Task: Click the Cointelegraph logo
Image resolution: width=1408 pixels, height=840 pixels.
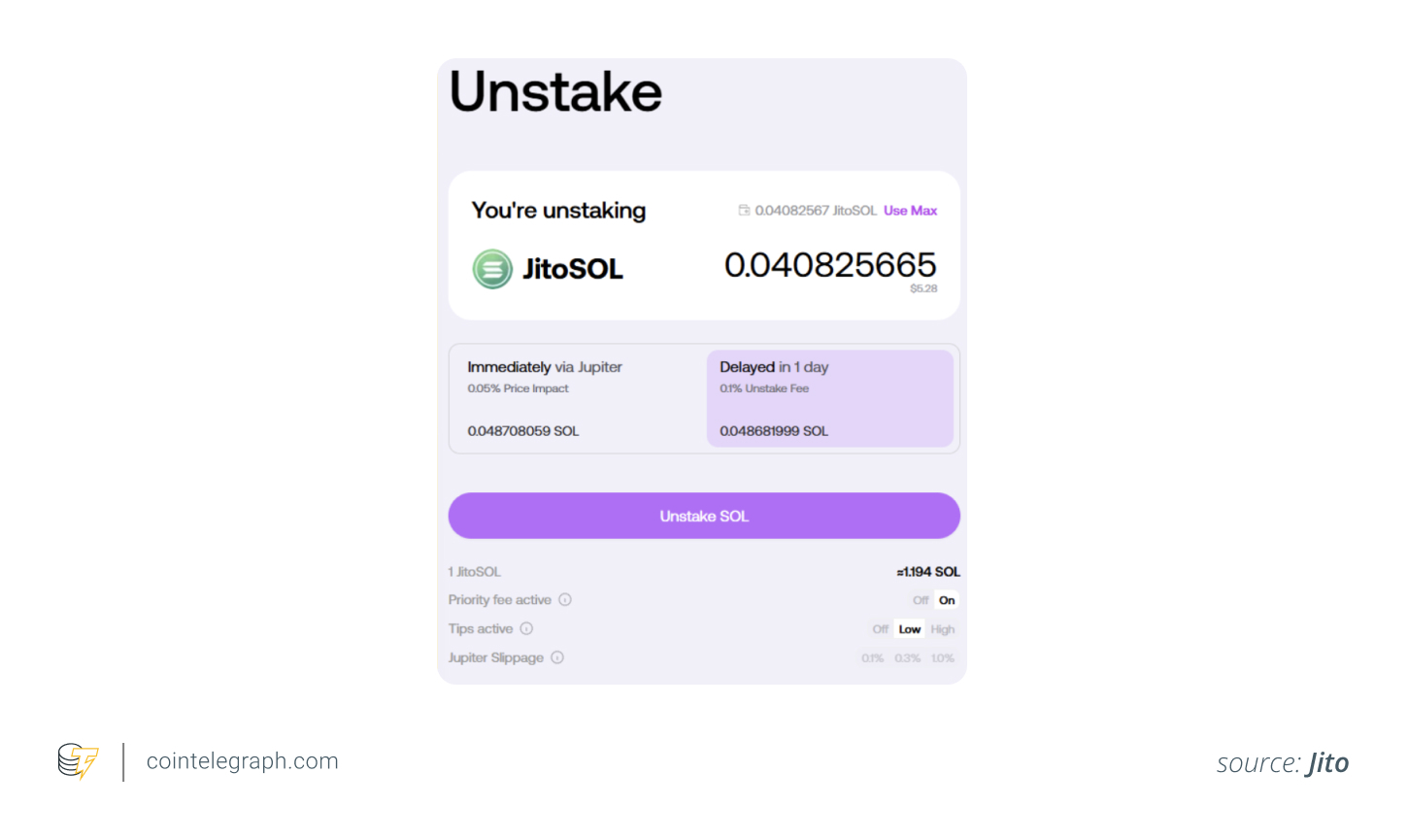Action: tap(78, 761)
